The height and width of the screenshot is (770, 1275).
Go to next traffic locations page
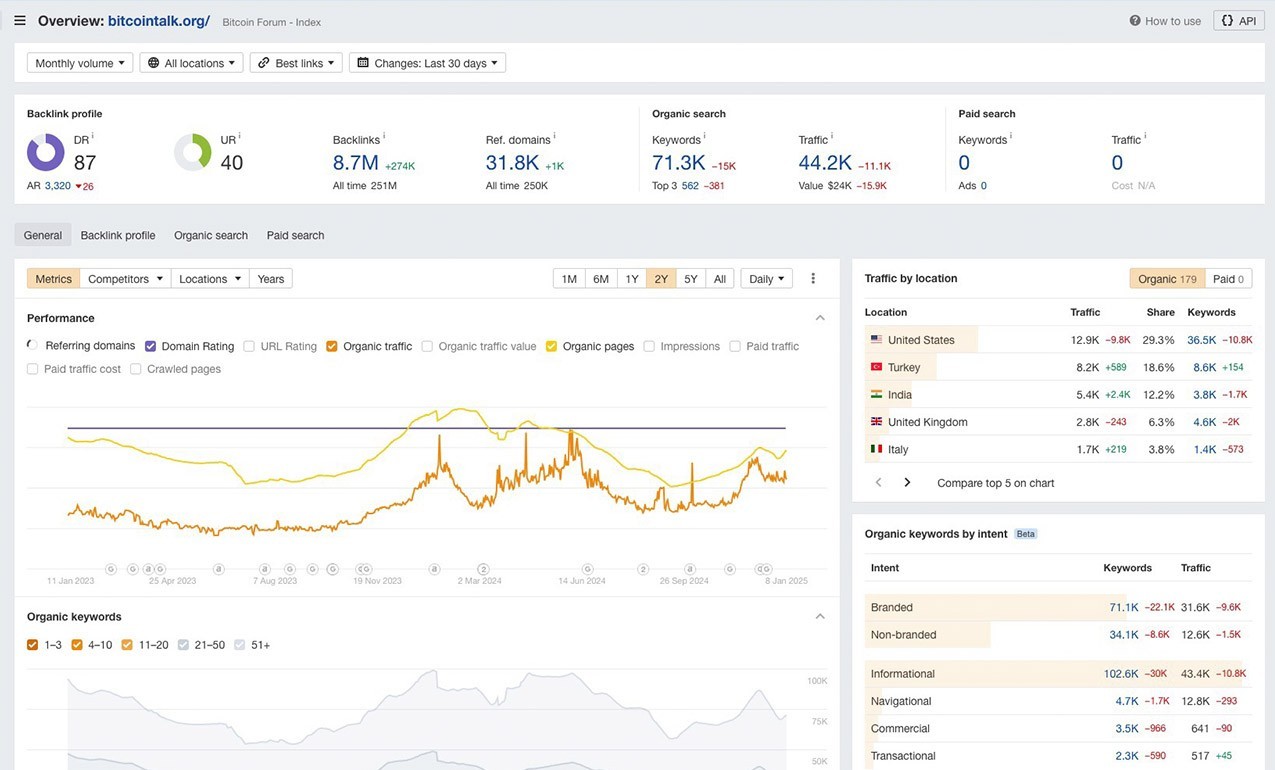point(907,483)
